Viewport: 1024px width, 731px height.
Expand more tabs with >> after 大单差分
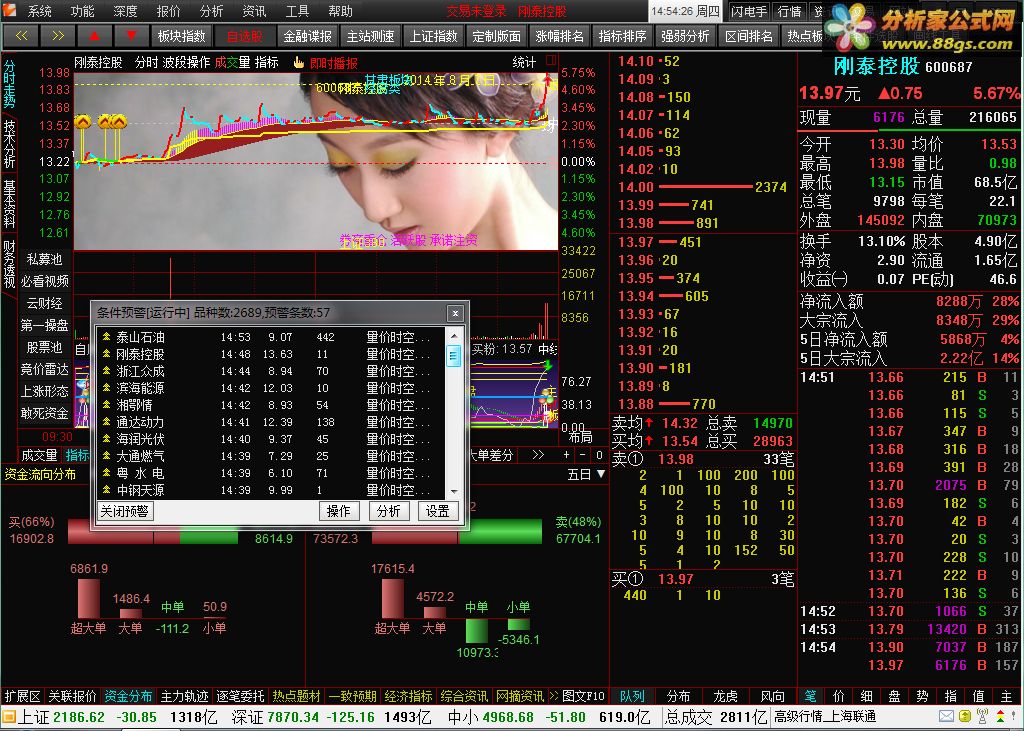click(x=537, y=455)
